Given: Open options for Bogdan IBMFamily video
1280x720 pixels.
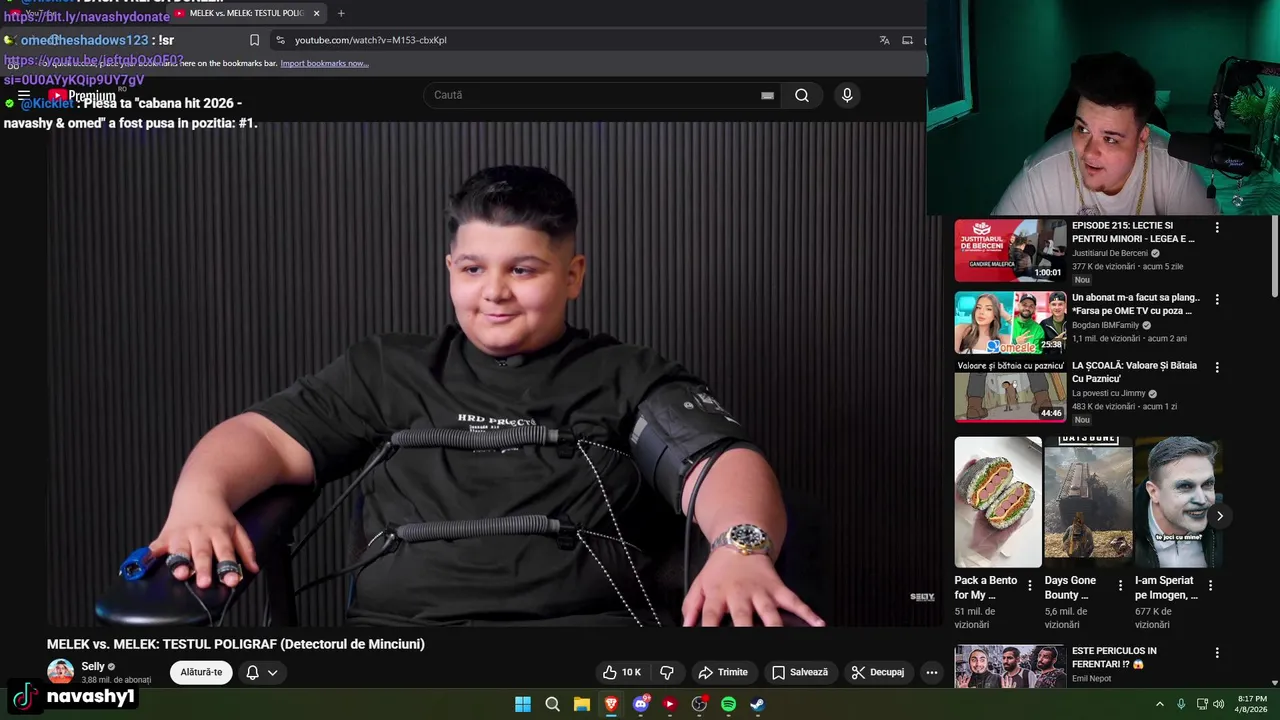Looking at the screenshot, I should point(1217,299).
